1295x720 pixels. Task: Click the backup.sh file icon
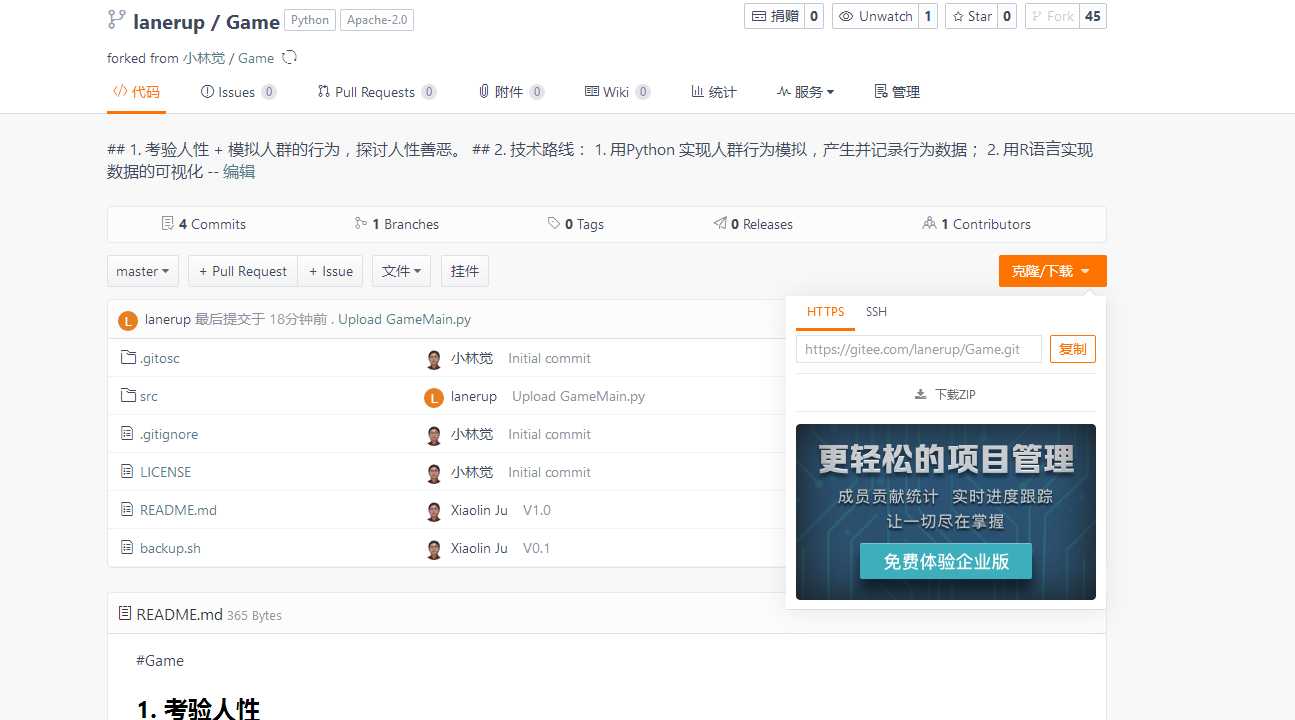127,548
